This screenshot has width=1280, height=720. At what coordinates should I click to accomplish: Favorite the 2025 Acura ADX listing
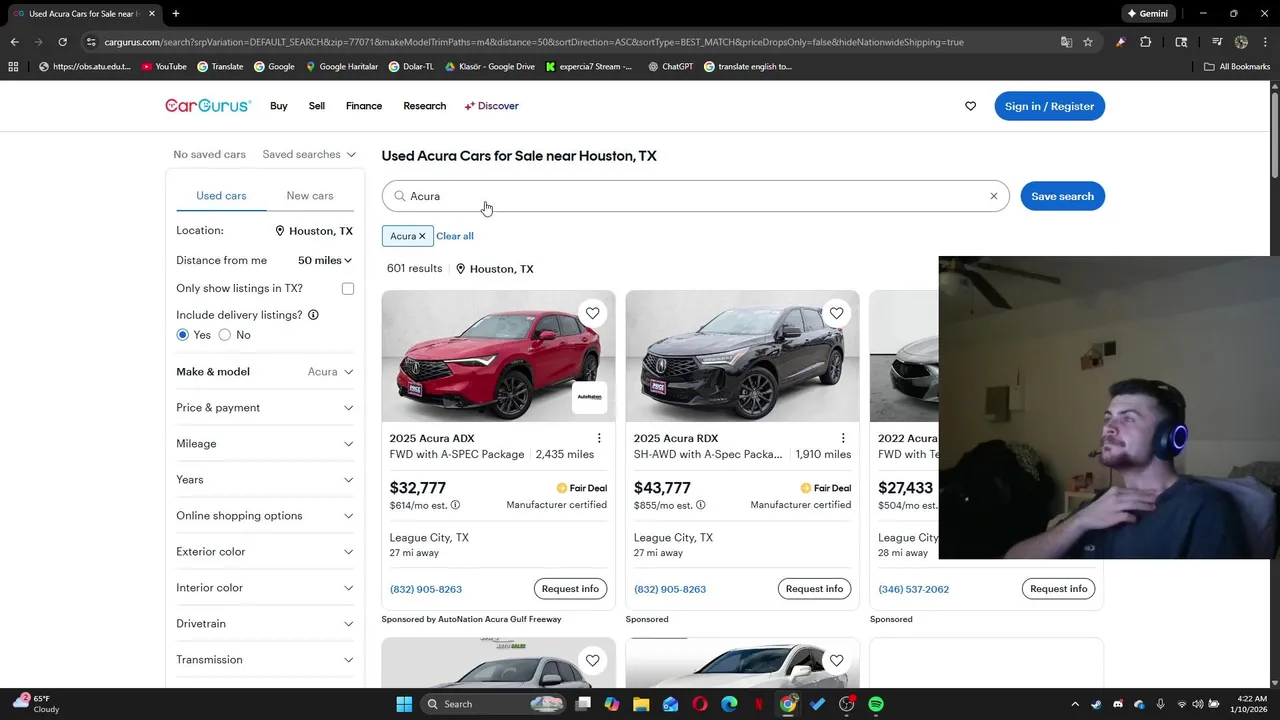coord(592,313)
